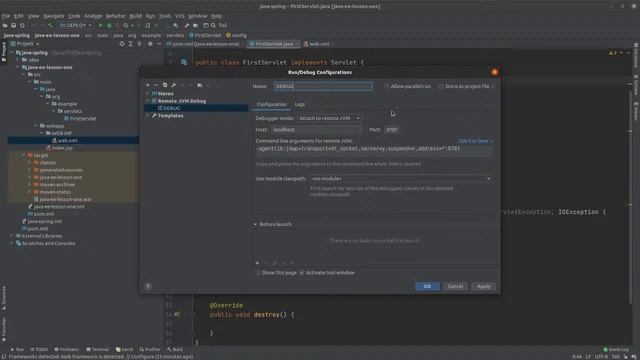Click the green Build hammer icon in the main toolbar
640x360 pixels.
click(x=51, y=25)
